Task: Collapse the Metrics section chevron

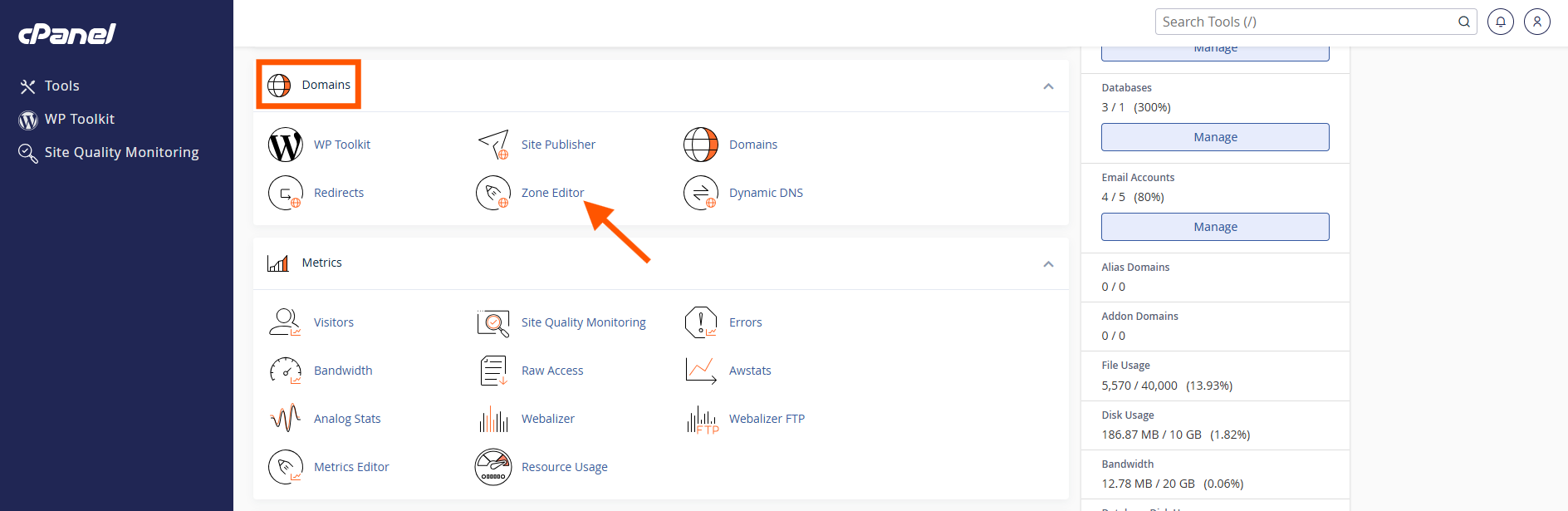Action: (1048, 264)
